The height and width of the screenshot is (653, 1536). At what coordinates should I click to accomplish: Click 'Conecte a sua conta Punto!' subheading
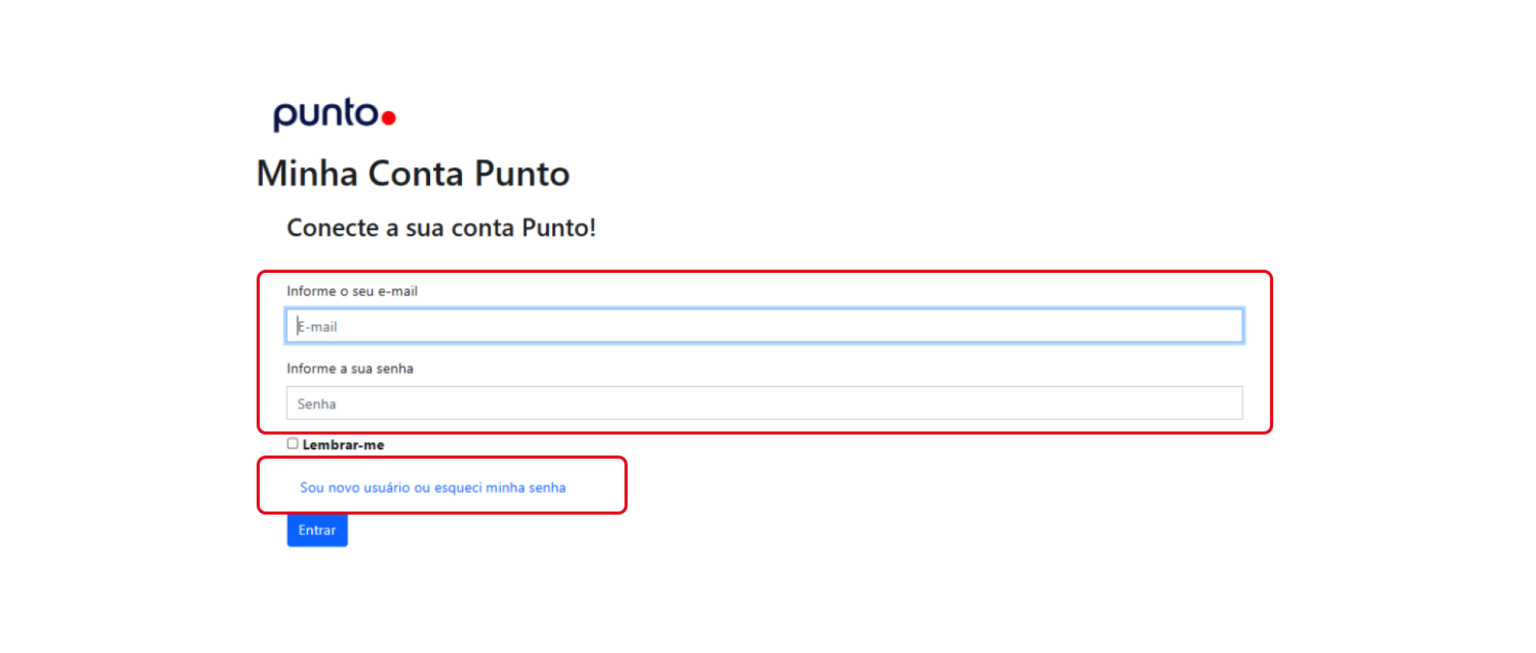[441, 228]
